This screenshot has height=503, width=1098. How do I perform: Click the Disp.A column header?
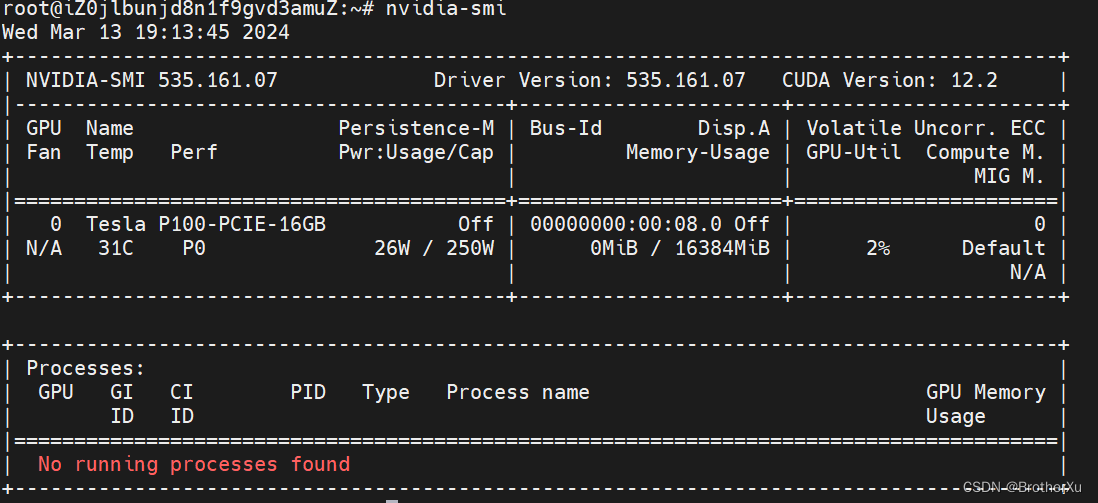pyautogui.click(x=734, y=128)
